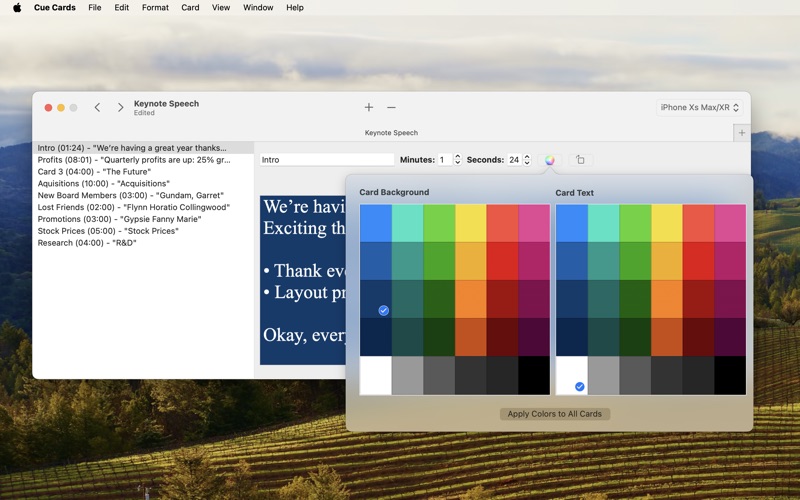Pick checked white swatch in Card Text

[572, 376]
